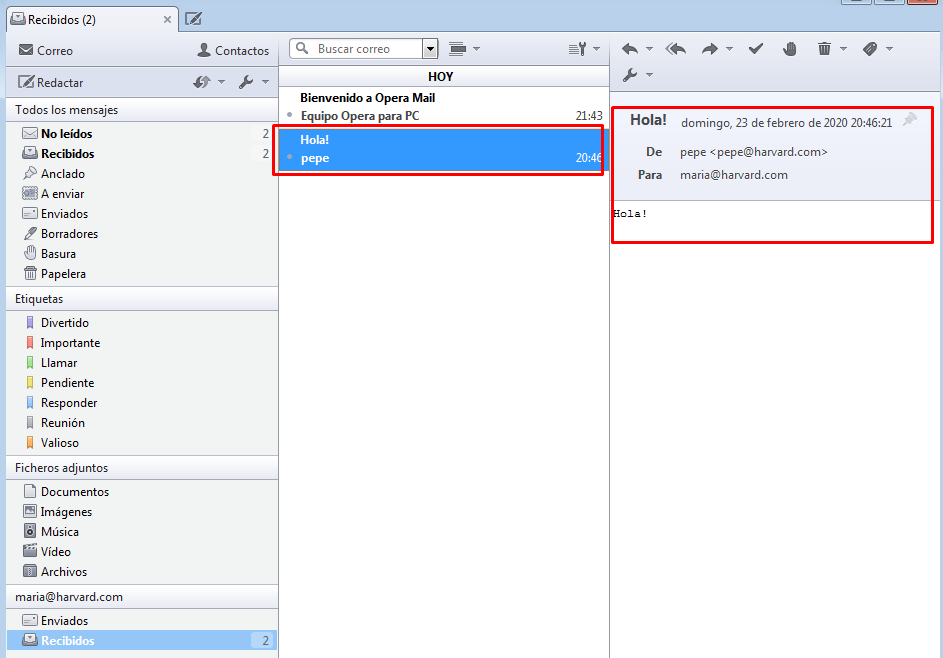Open Contactos panel
Screen dimensions: 943x658
(x=233, y=51)
